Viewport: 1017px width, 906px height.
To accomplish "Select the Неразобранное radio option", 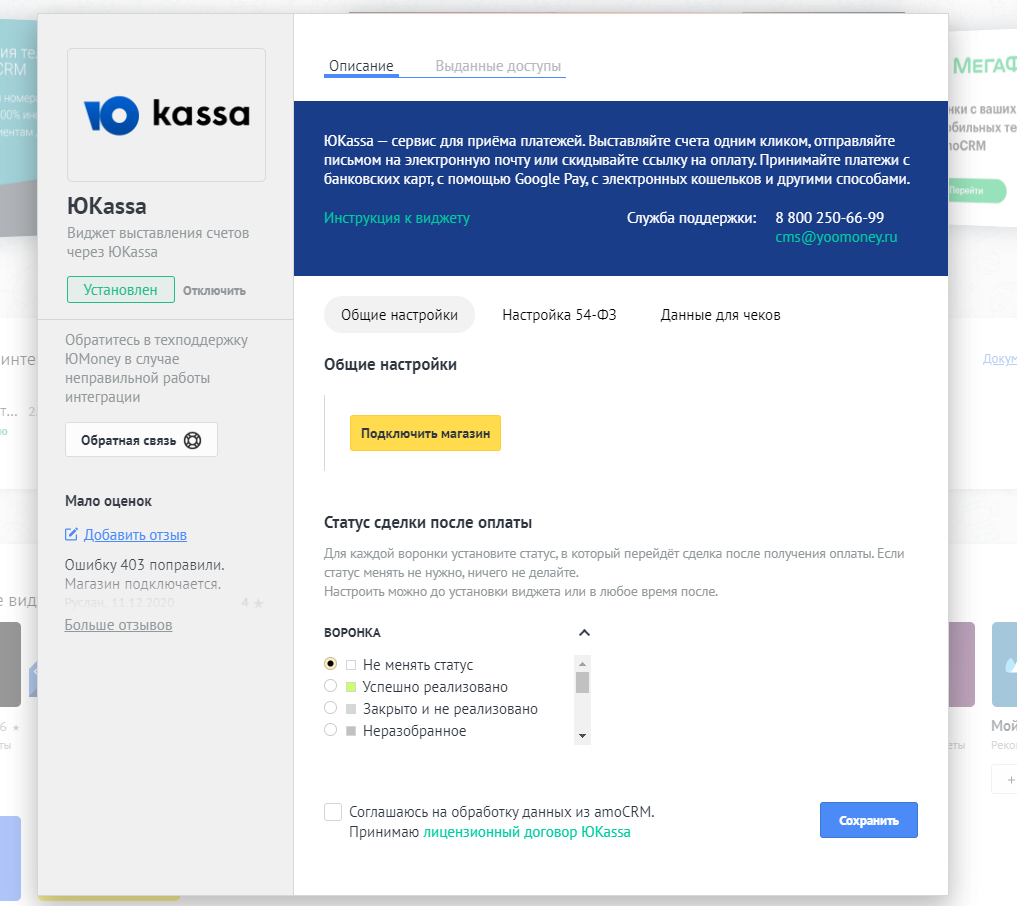I will click(331, 730).
